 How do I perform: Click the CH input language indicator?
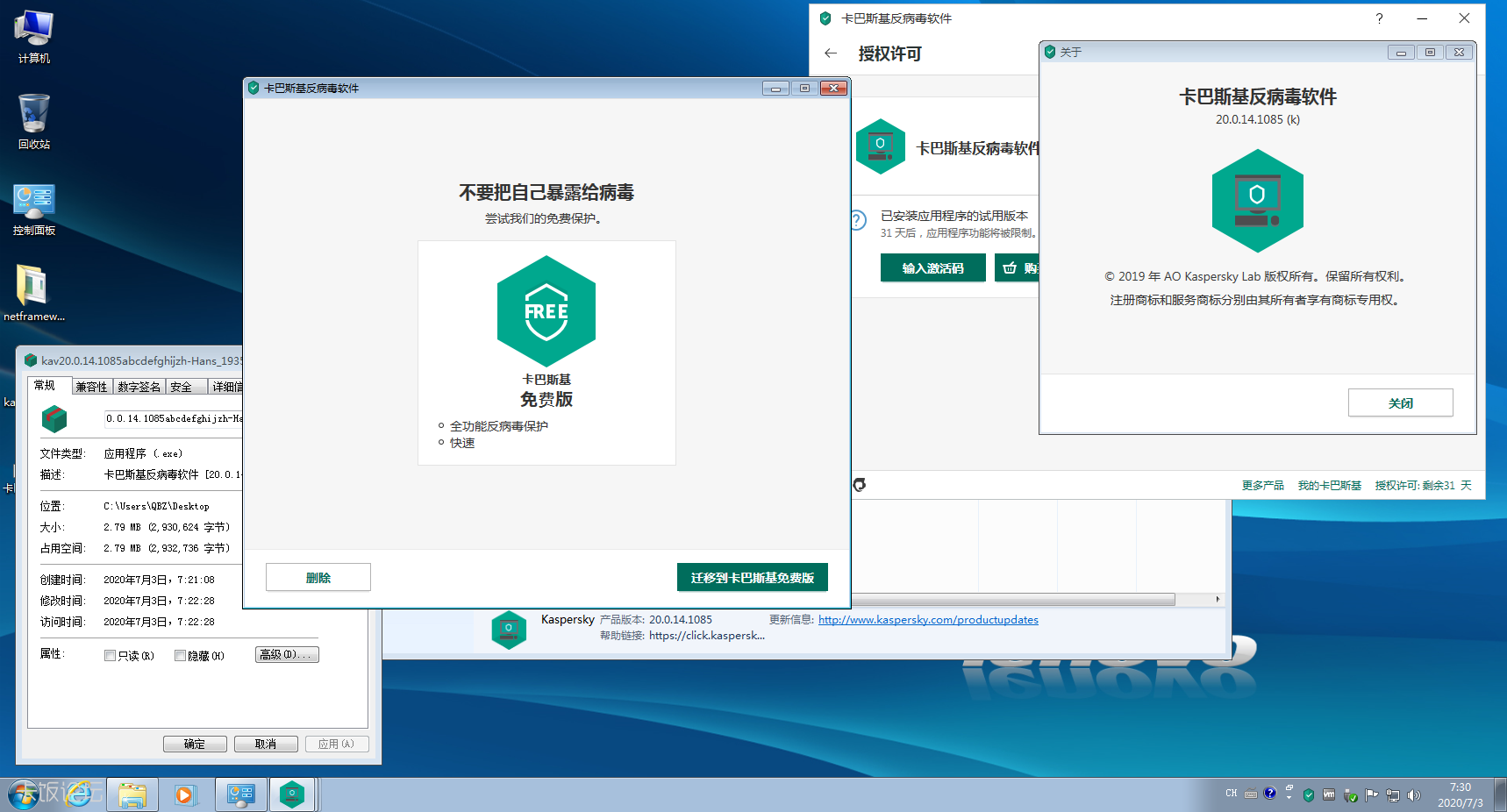click(1232, 794)
